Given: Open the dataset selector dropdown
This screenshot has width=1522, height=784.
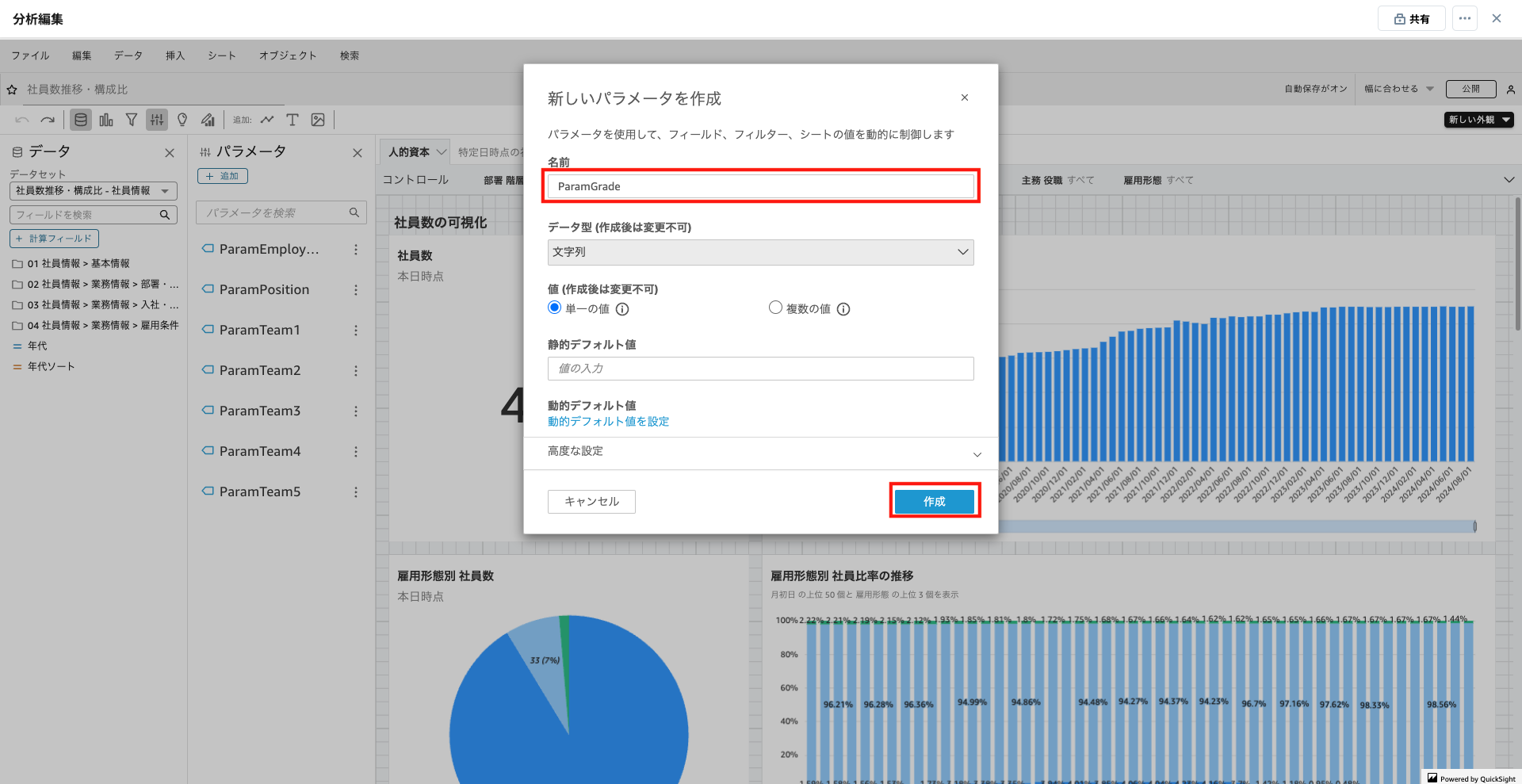Looking at the screenshot, I should (x=94, y=191).
